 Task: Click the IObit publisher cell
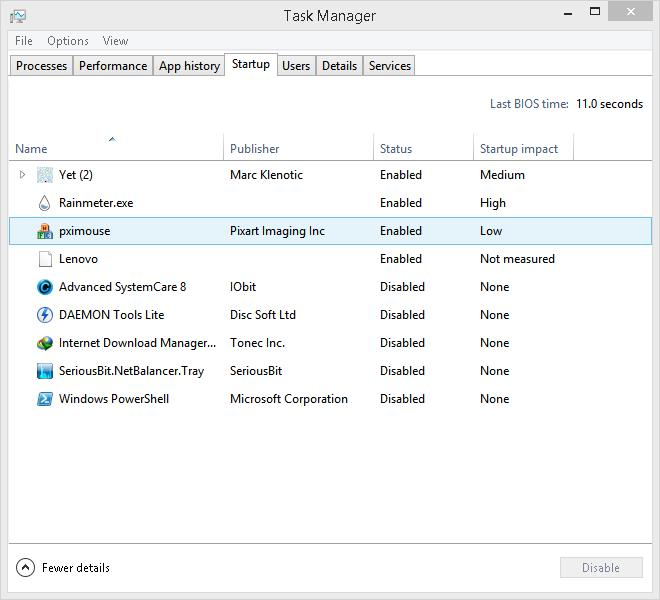[x=243, y=287]
